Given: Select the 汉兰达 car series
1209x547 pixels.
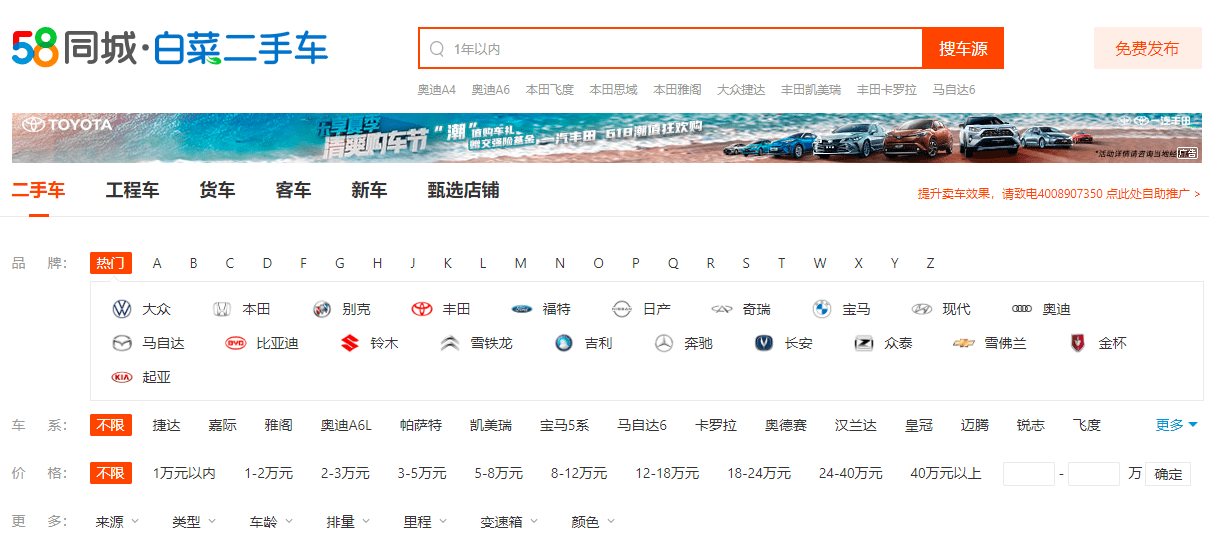Looking at the screenshot, I should pyautogui.click(x=856, y=425).
